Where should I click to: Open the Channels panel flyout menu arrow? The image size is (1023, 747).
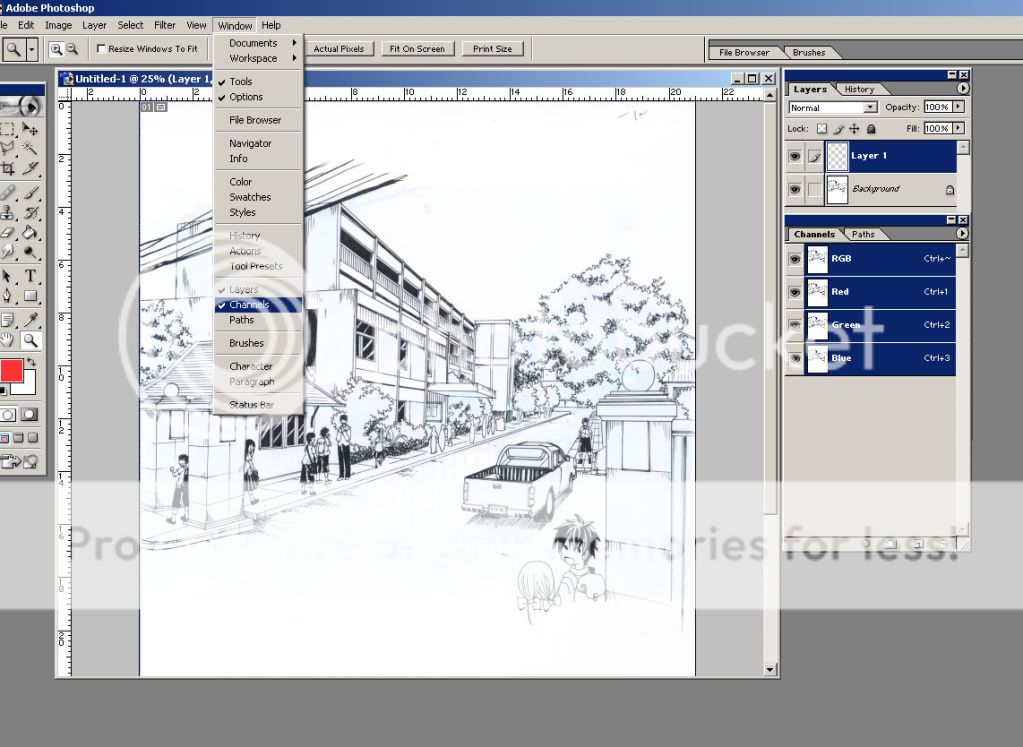coord(962,233)
